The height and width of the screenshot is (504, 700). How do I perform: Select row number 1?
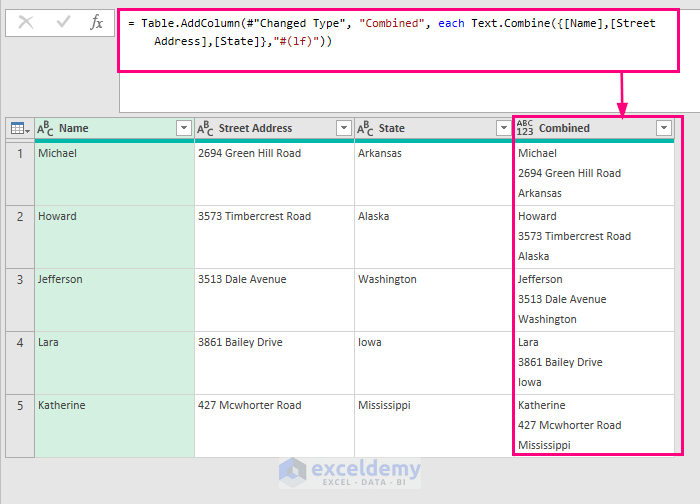[20, 174]
